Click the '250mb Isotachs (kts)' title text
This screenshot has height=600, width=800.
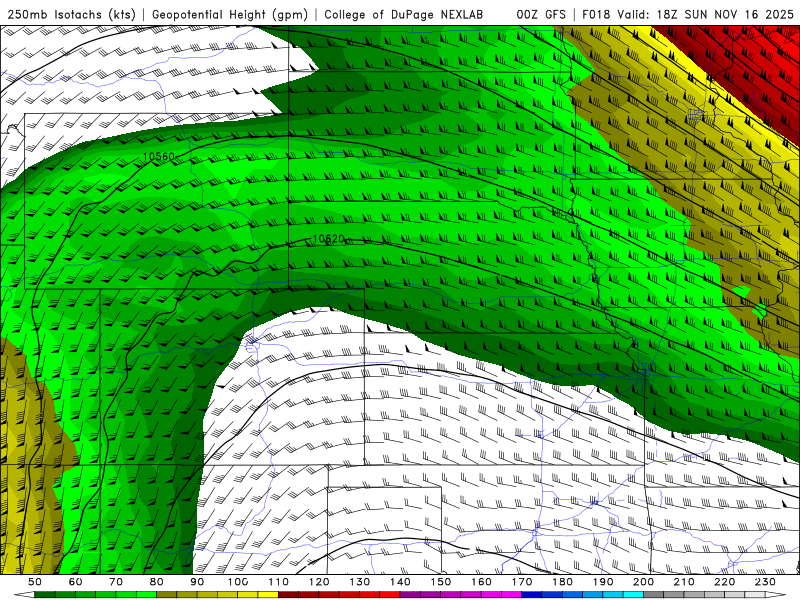(x=71, y=14)
